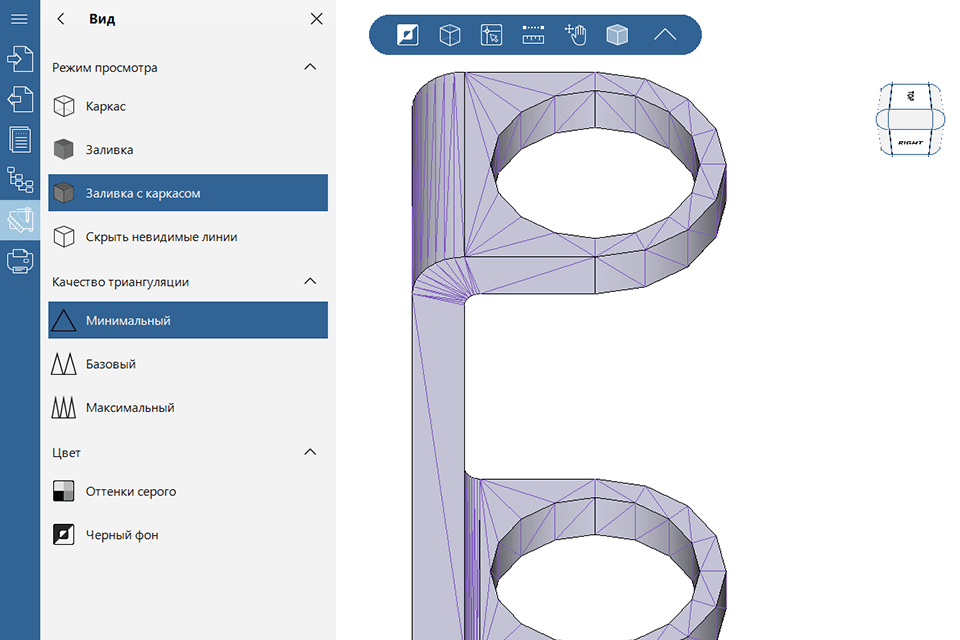The width and height of the screenshot is (960, 640).
Task: Choose Скрыть невидимые линии mode
Action: (x=188, y=236)
